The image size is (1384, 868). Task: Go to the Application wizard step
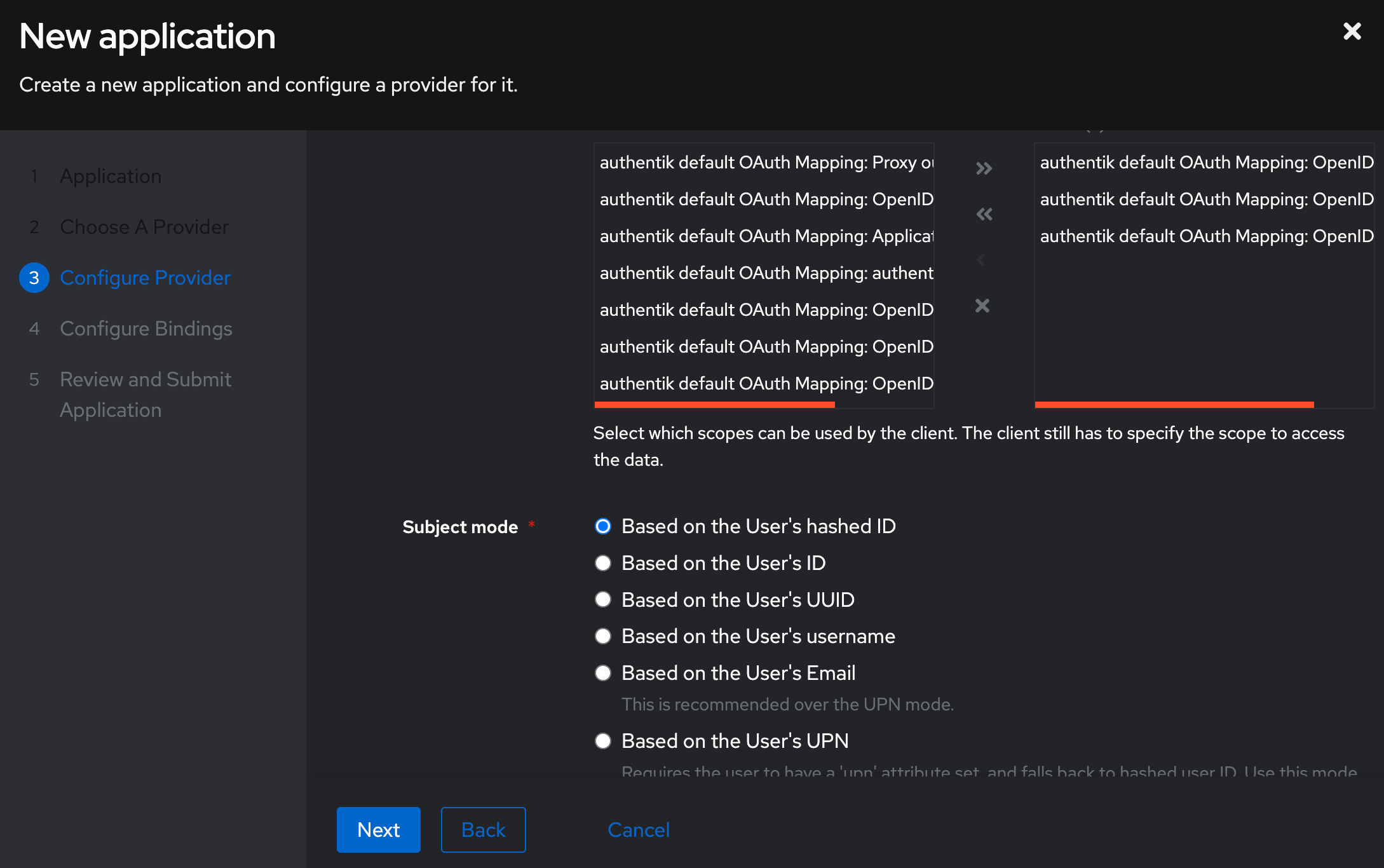point(110,176)
